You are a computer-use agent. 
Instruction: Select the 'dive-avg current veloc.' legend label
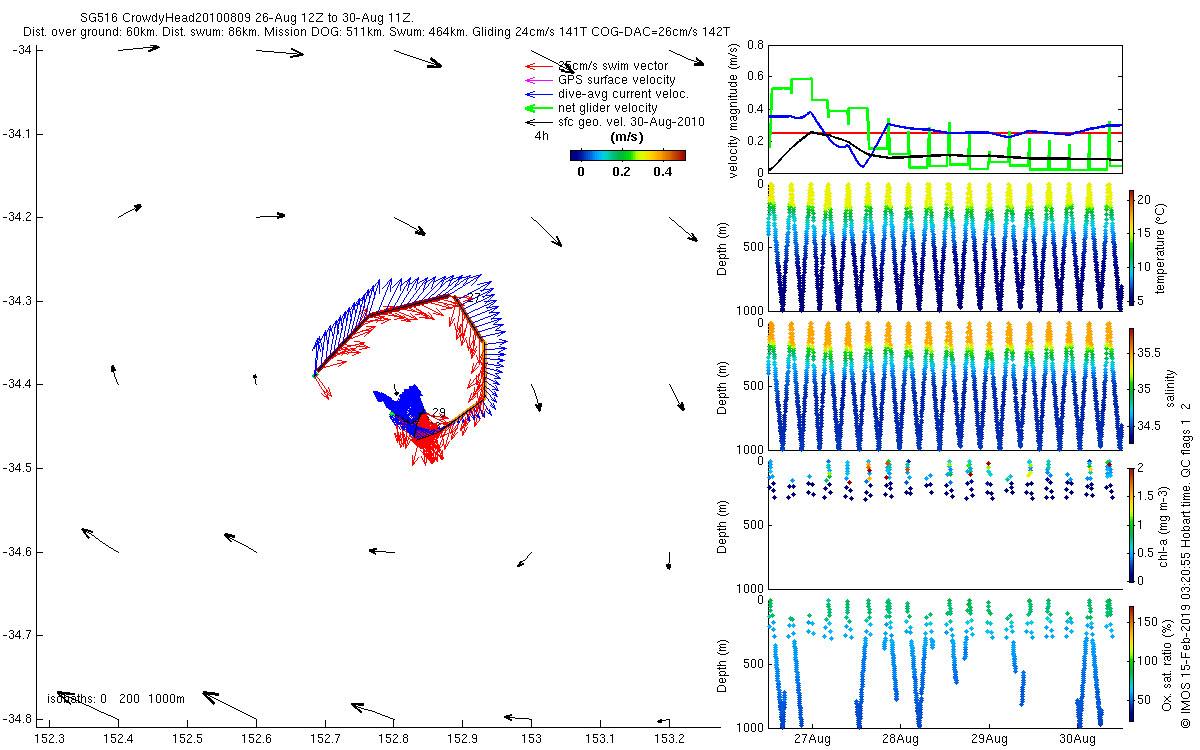pos(624,94)
